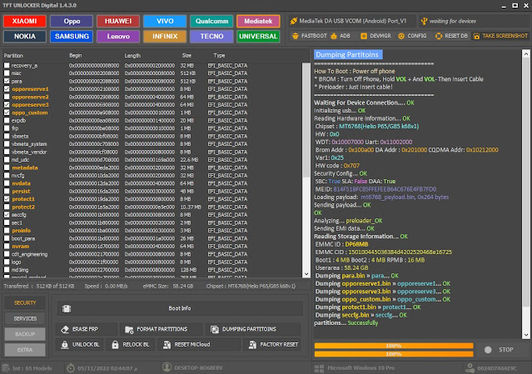Open DEVMGR via its icon
Screen dimensions: 532x374
click(364, 36)
